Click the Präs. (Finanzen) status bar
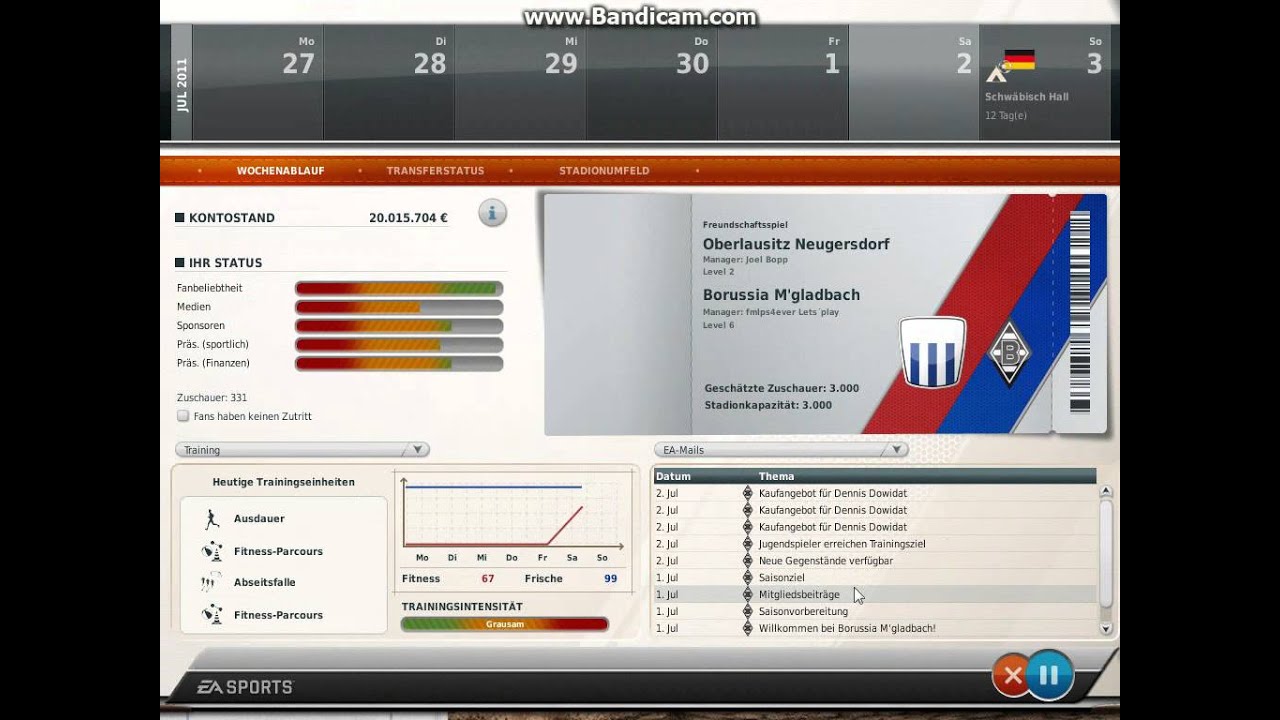This screenshot has height=720, width=1280. (x=399, y=364)
